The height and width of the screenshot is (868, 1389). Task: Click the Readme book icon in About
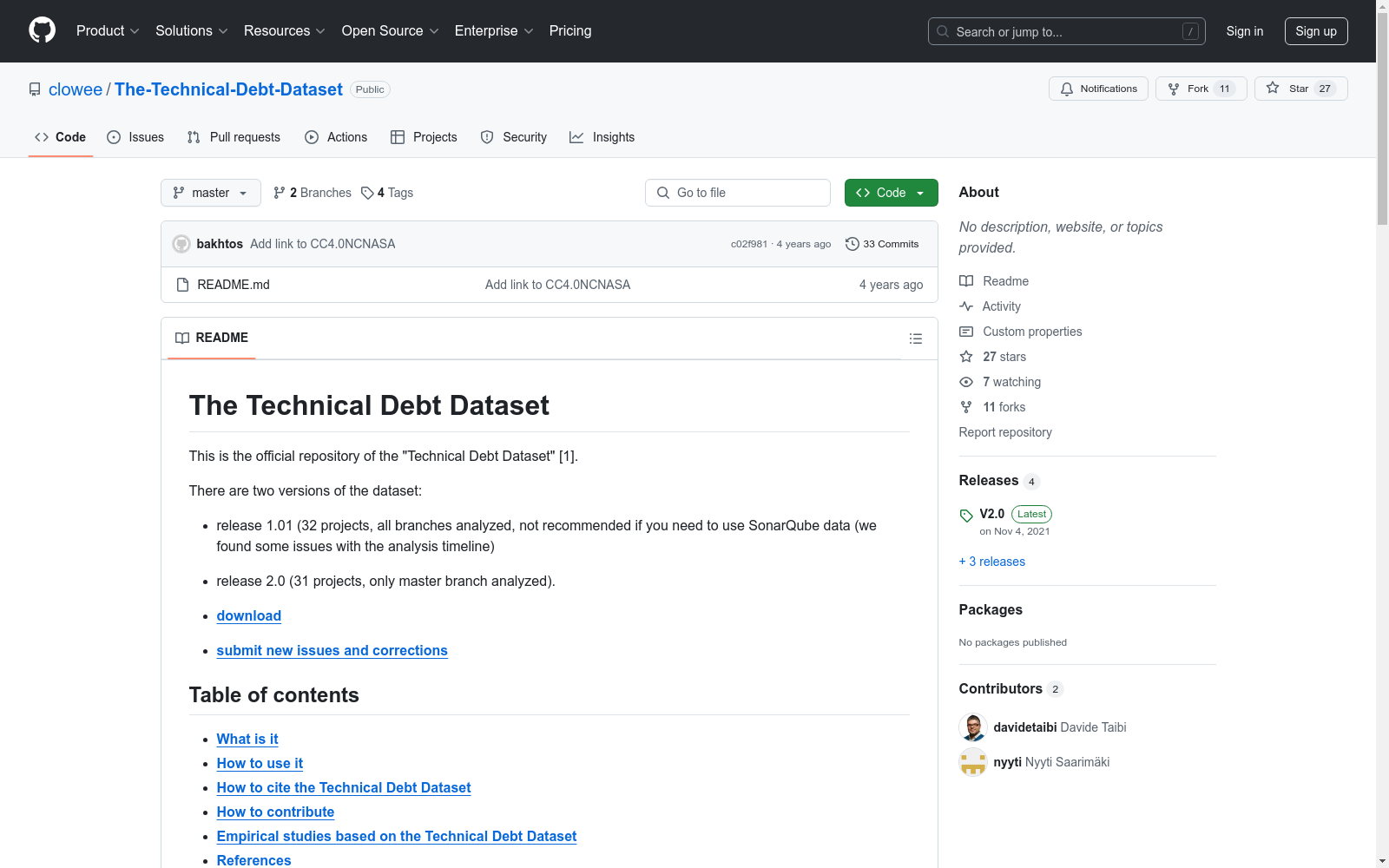pyautogui.click(x=966, y=281)
